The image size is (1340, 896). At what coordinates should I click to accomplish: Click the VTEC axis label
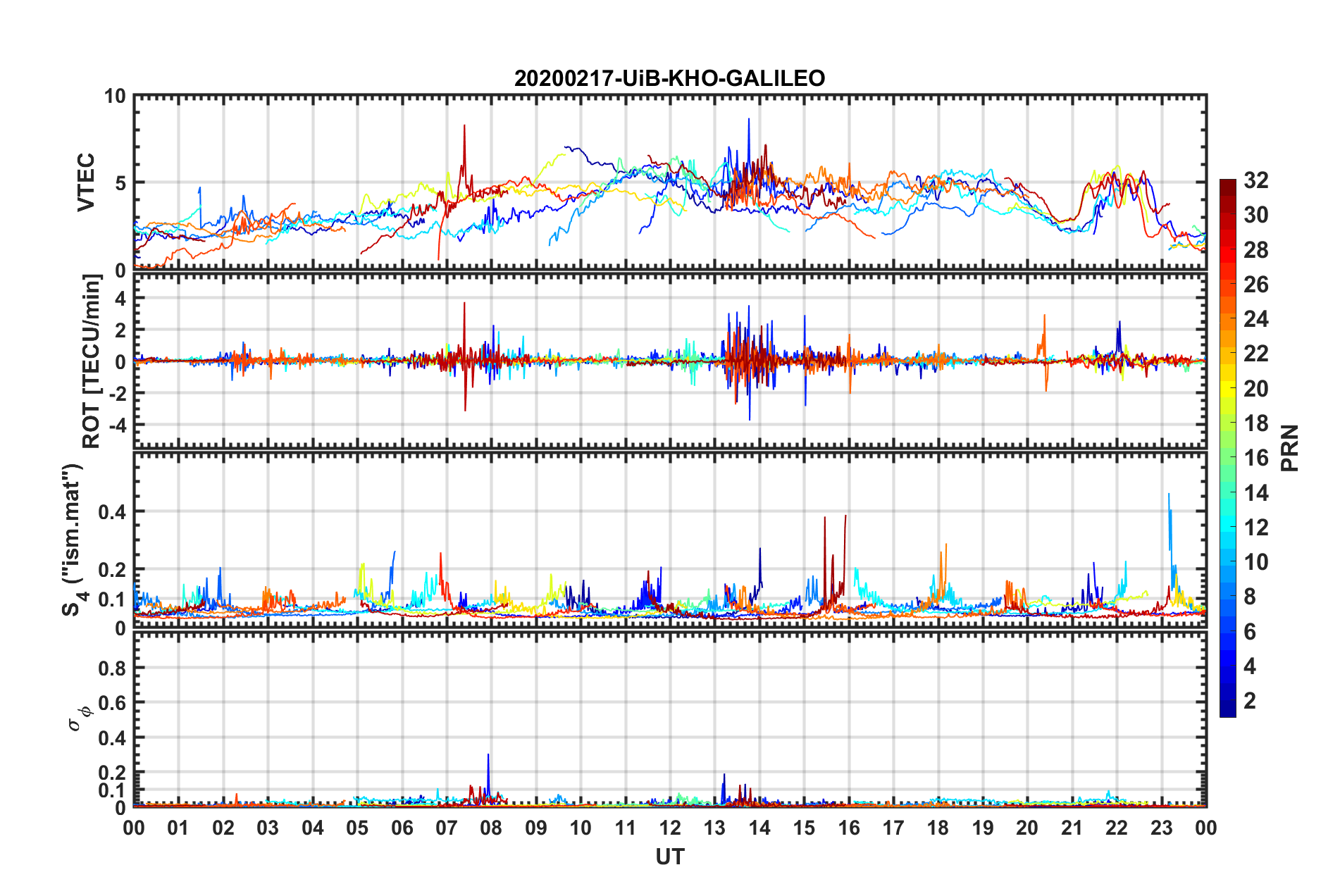tap(86, 182)
